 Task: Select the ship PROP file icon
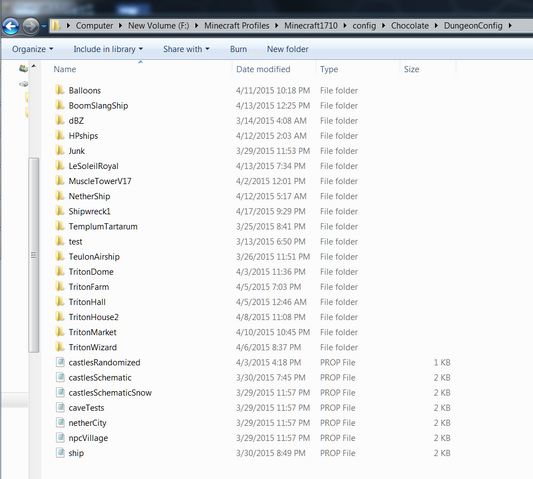[60, 452]
